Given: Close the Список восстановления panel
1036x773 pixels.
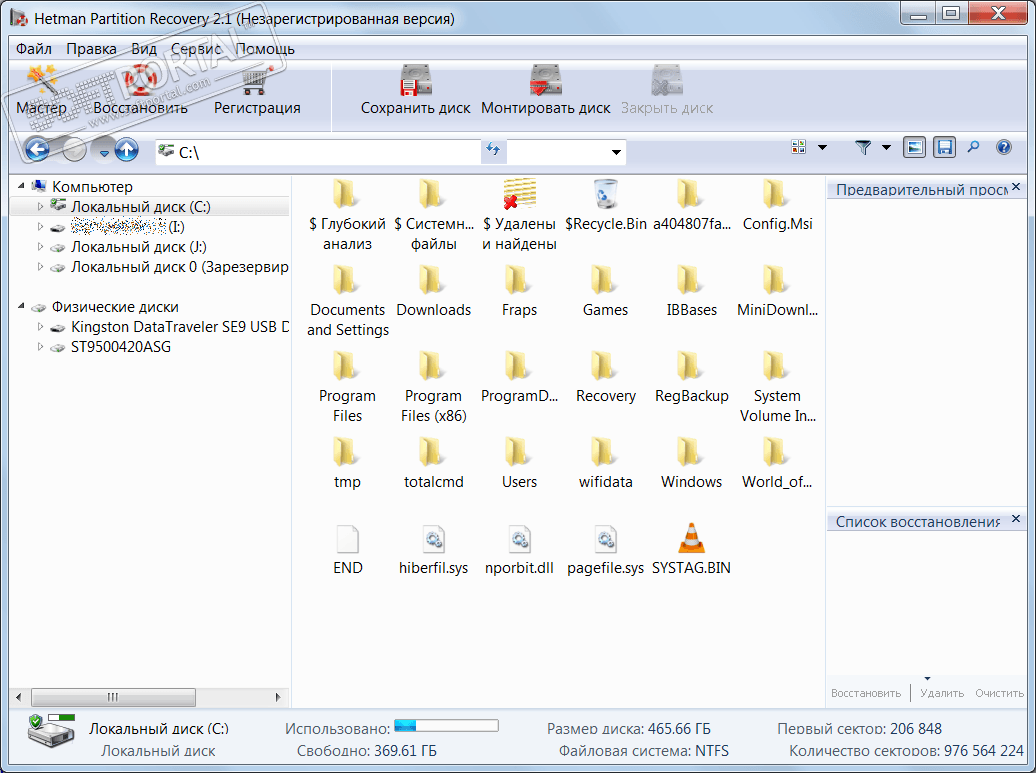Looking at the screenshot, I should (x=1016, y=519).
